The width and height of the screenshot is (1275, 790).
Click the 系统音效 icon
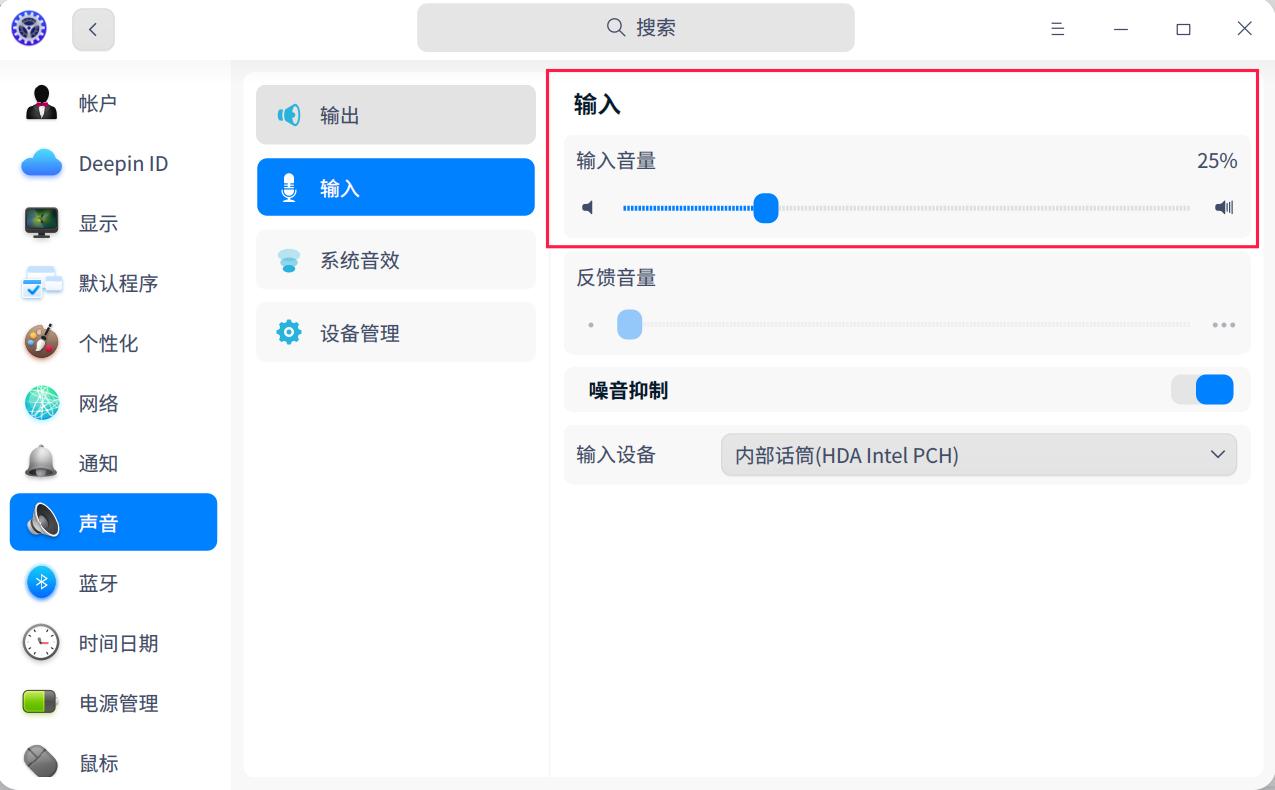point(289,260)
